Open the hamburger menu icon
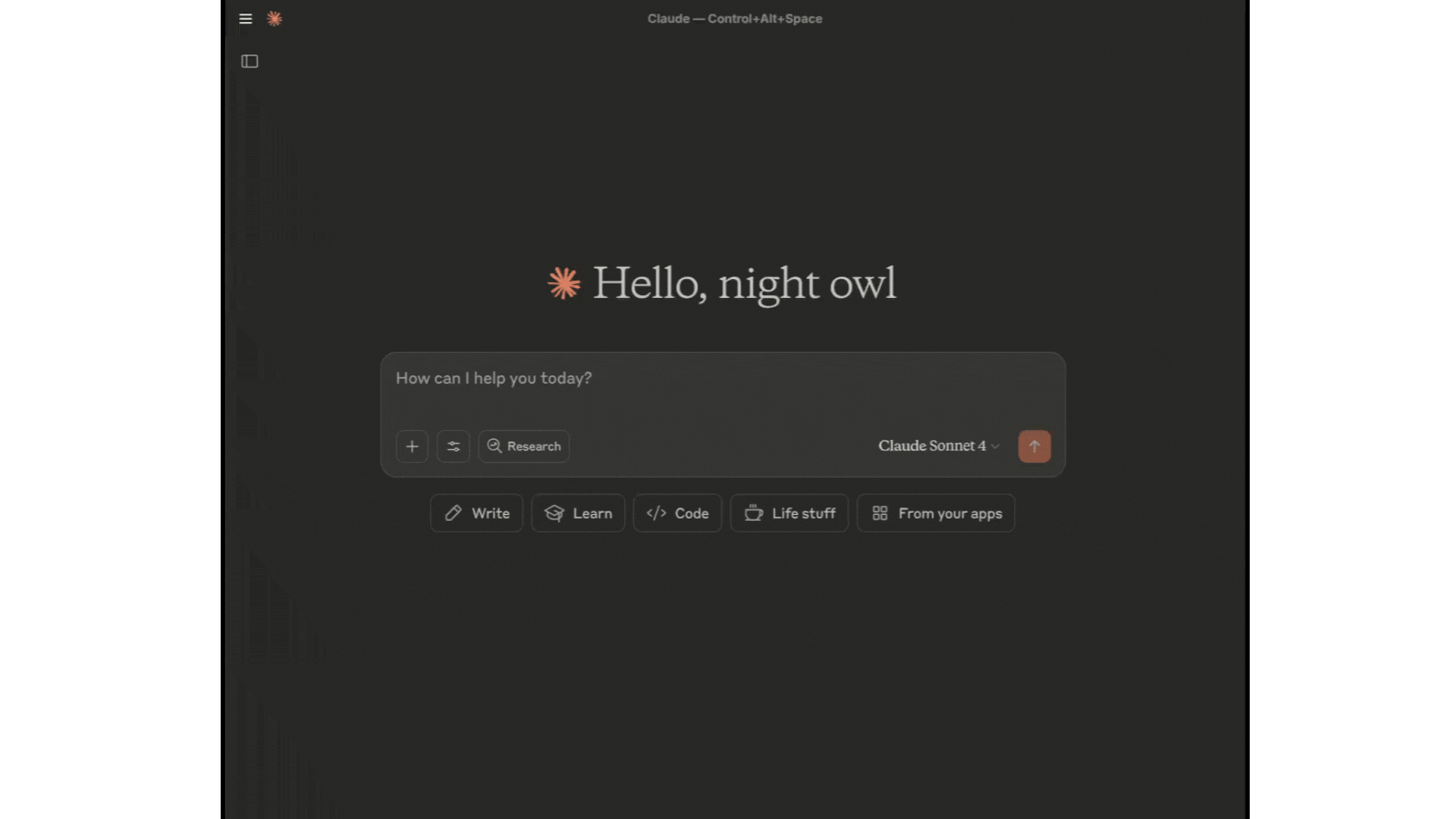This screenshot has height=819, width=1456. 245,19
